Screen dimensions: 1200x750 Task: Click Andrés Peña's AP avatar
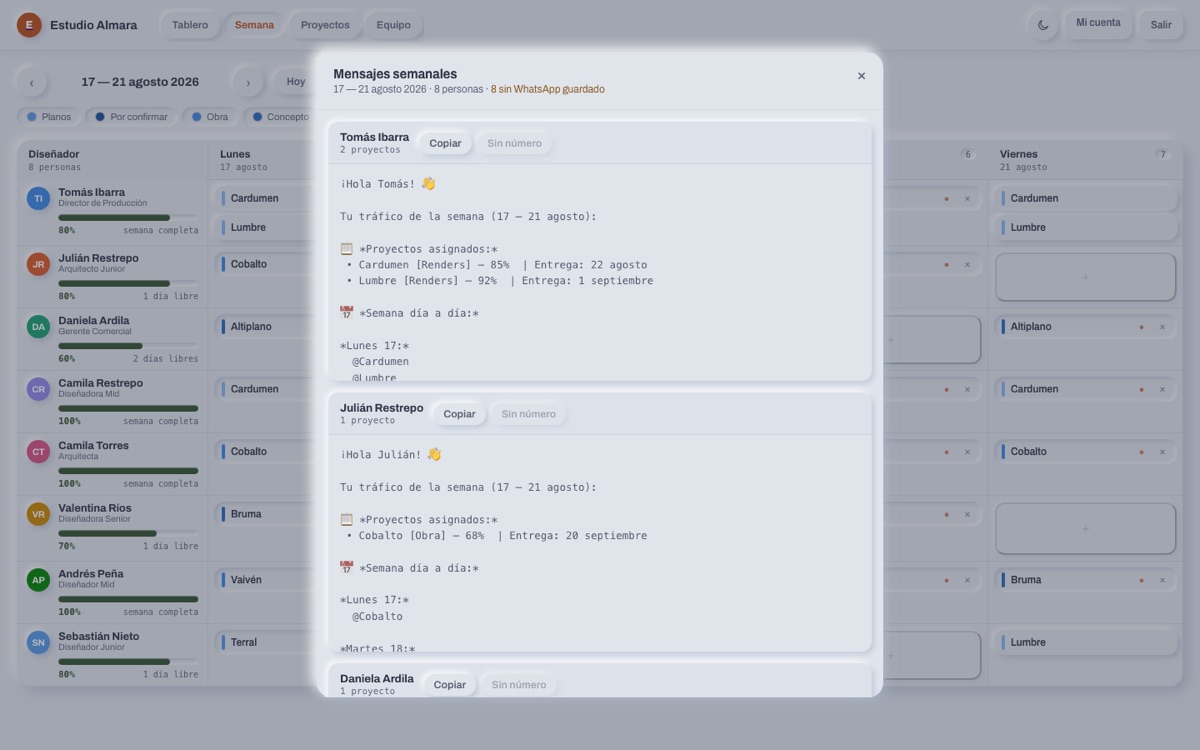tap(38, 580)
